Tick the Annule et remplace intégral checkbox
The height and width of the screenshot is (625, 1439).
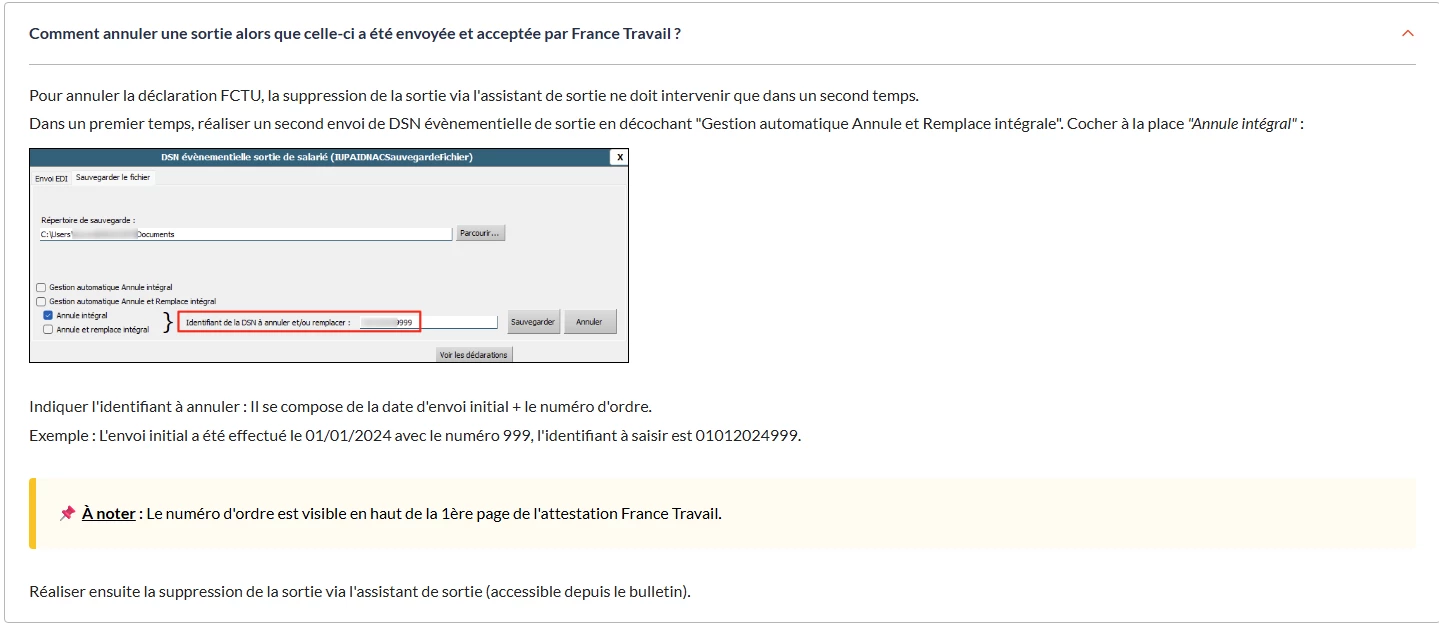(48, 329)
